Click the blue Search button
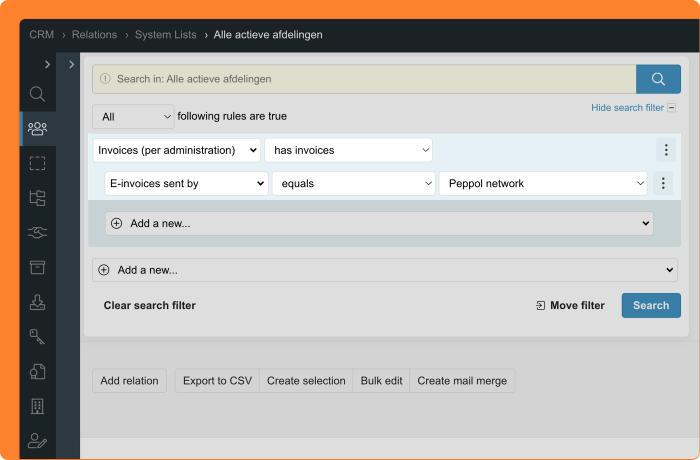The image size is (700, 460). pyautogui.click(x=651, y=305)
